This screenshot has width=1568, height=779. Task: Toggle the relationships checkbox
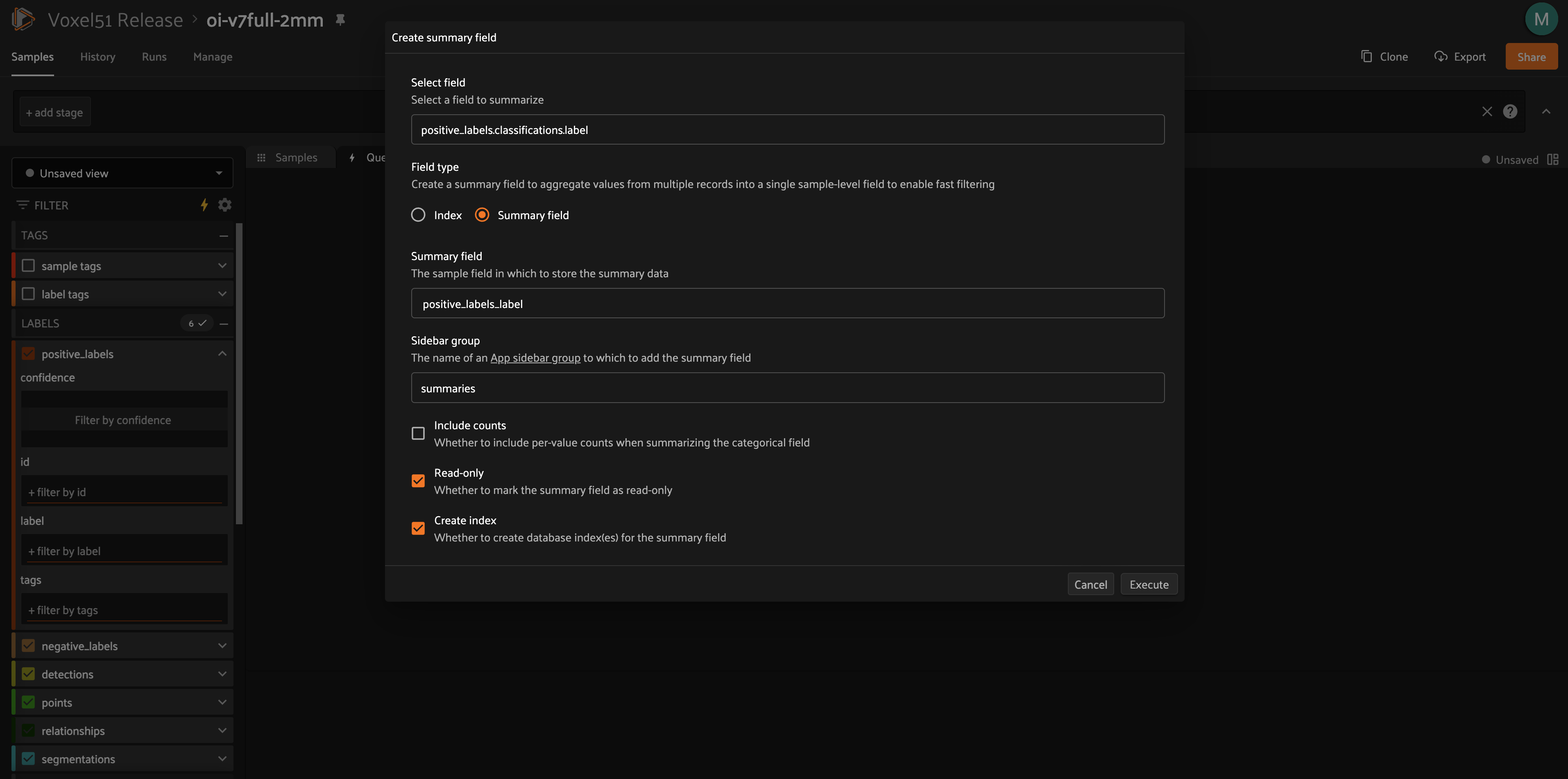click(x=28, y=730)
